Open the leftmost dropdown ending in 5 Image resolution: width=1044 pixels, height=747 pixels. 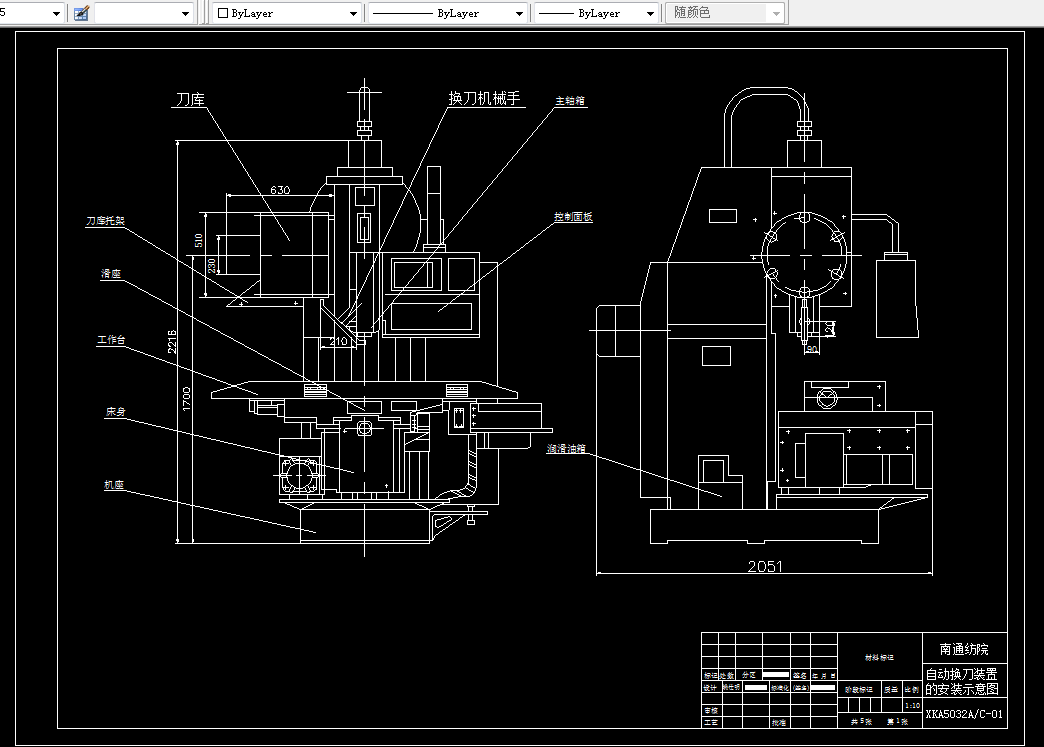tap(31, 13)
